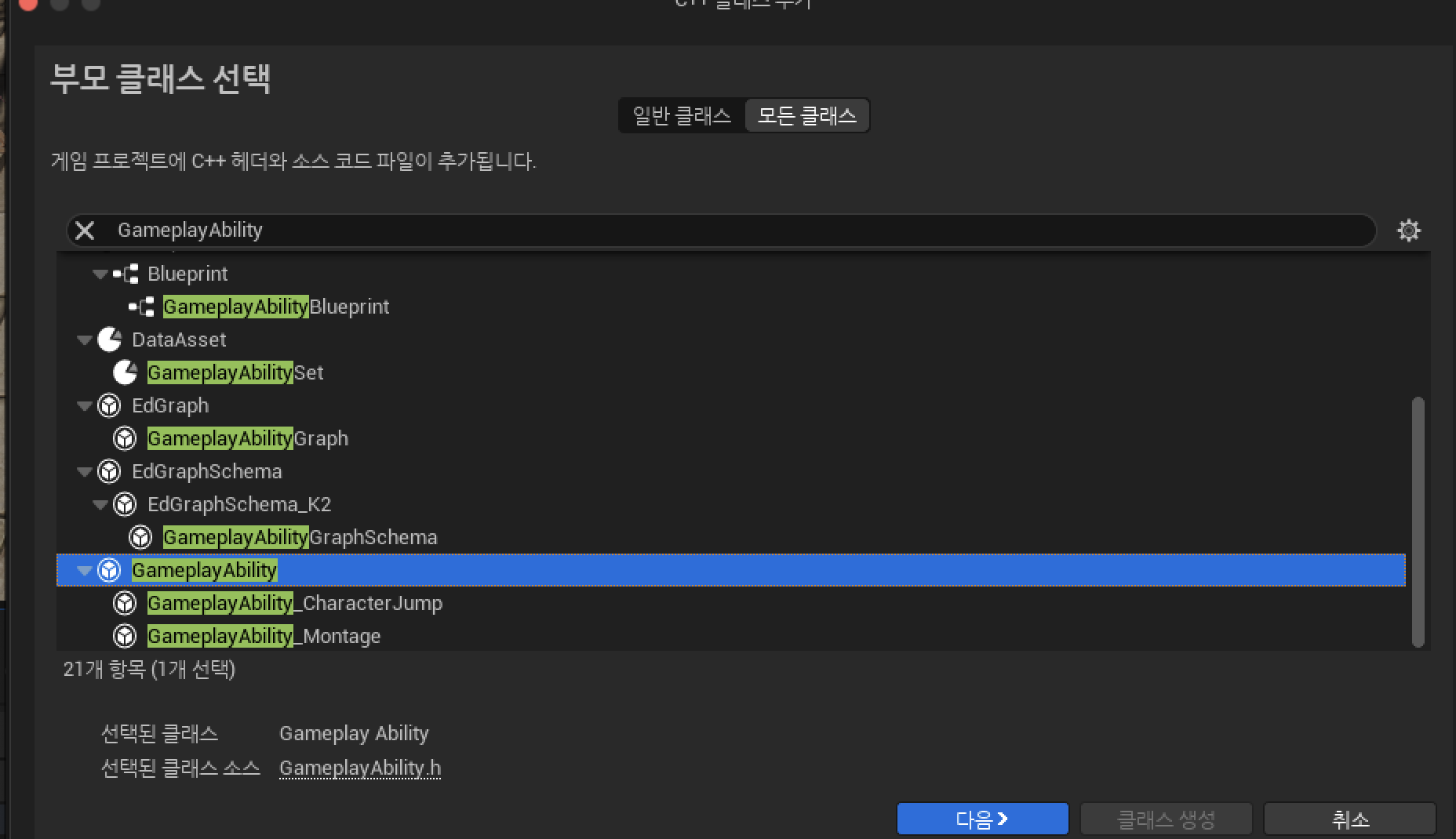
Task: Click the selected GameplayAbility row icon
Action: [109, 570]
